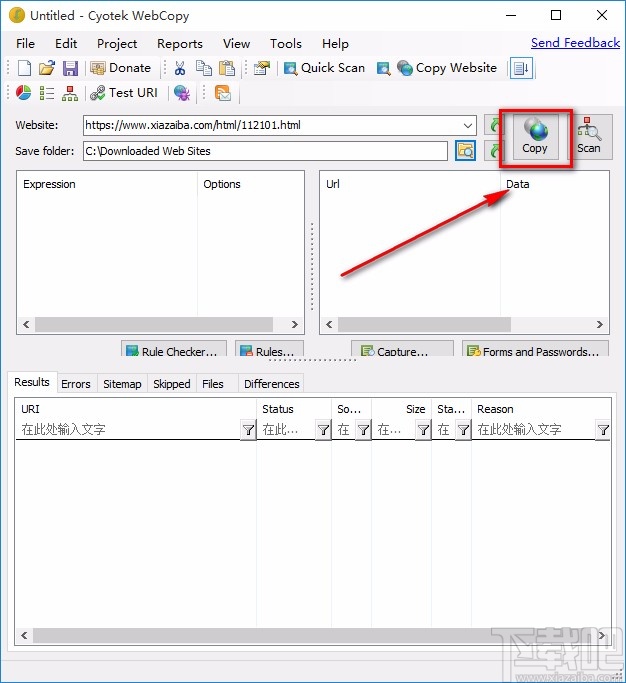Click the large Copy button with the globe
This screenshot has height=683, width=626.
coord(535,137)
